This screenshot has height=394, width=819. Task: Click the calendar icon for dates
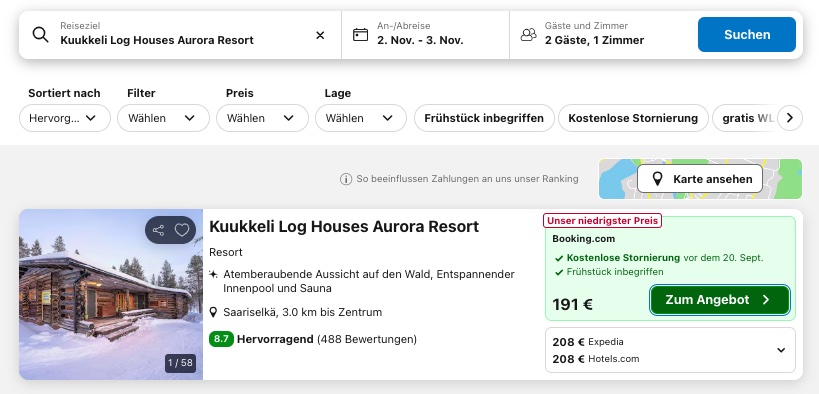point(360,34)
